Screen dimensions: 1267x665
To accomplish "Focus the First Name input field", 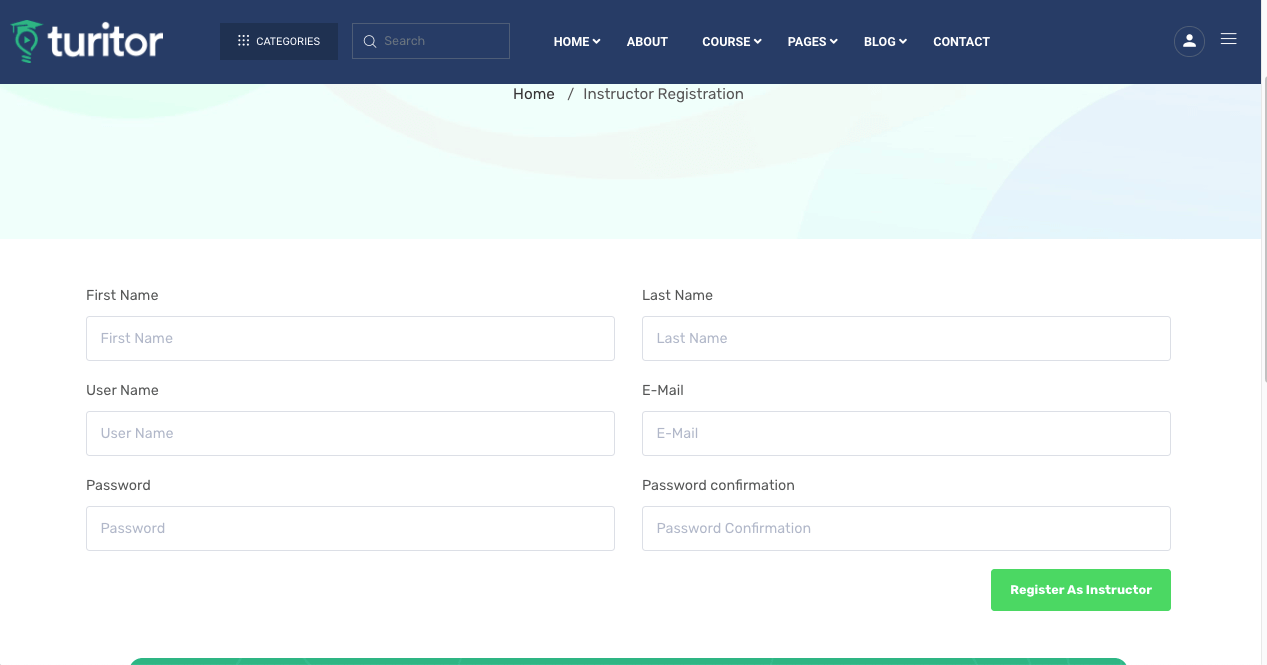I will pos(350,338).
